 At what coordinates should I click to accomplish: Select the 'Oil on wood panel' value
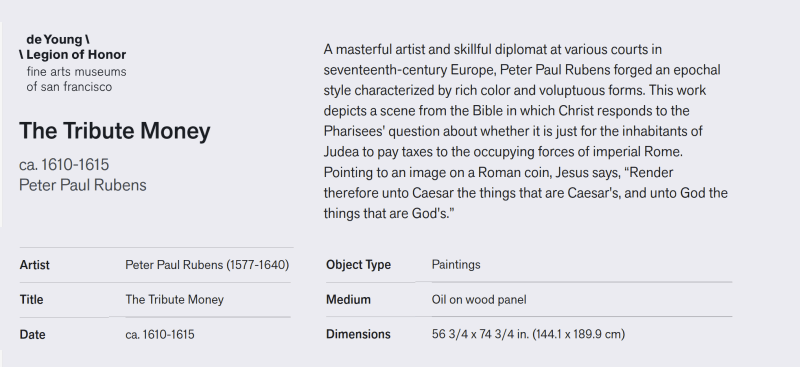coord(479,299)
